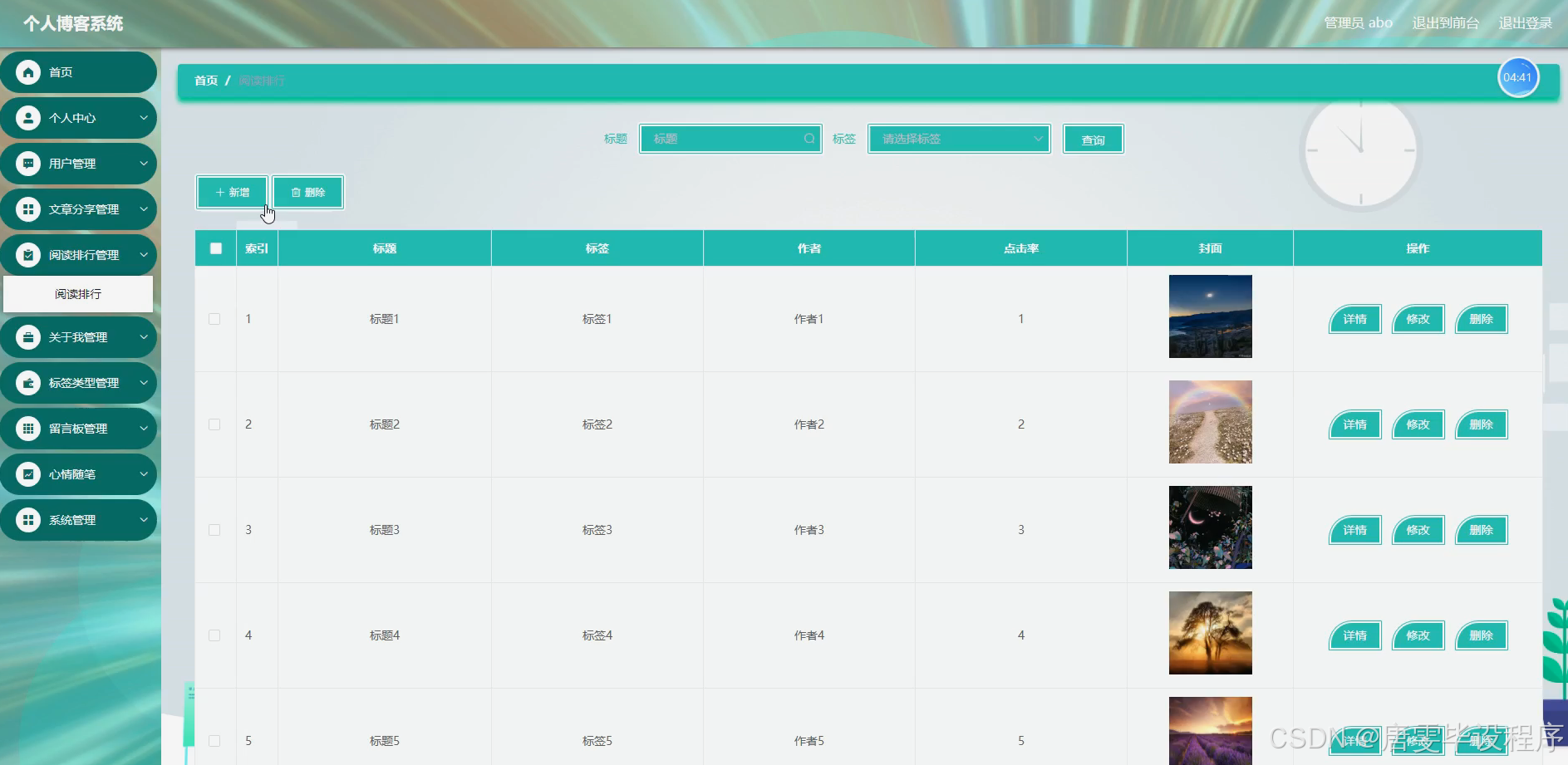Click 修改 for row 标题2
1568x765 pixels.
click(1418, 424)
